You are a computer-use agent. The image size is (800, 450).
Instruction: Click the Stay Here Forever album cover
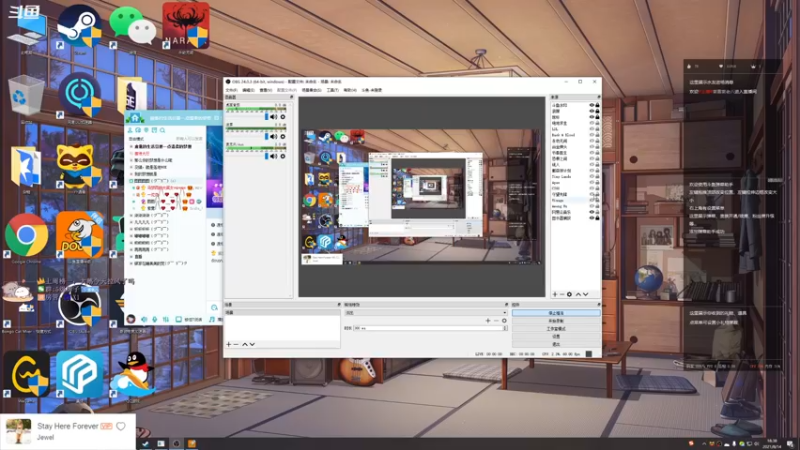[x=18, y=431]
